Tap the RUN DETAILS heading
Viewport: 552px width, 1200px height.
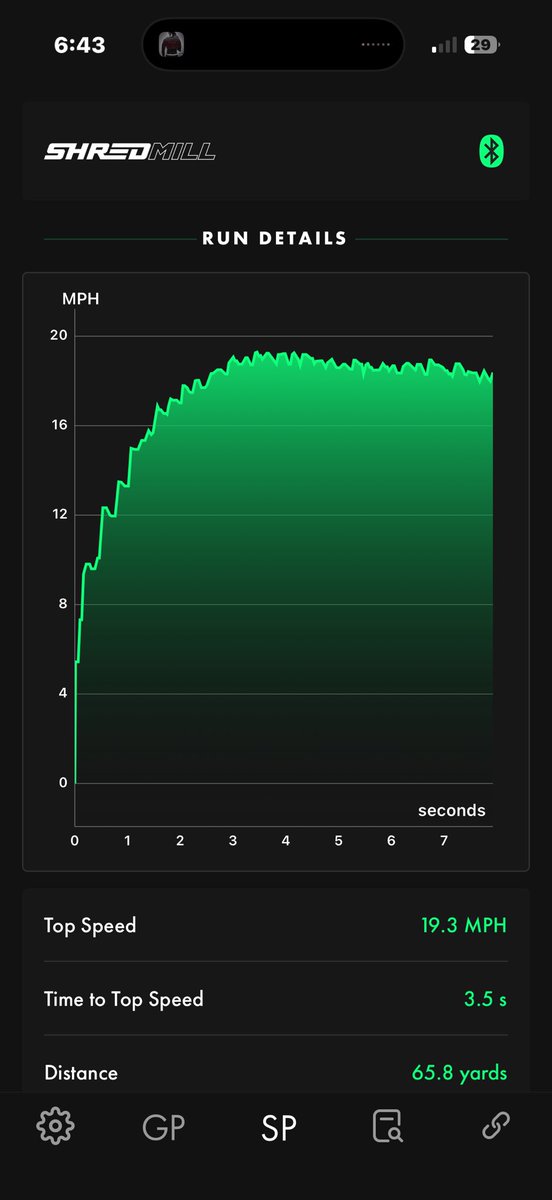275,239
